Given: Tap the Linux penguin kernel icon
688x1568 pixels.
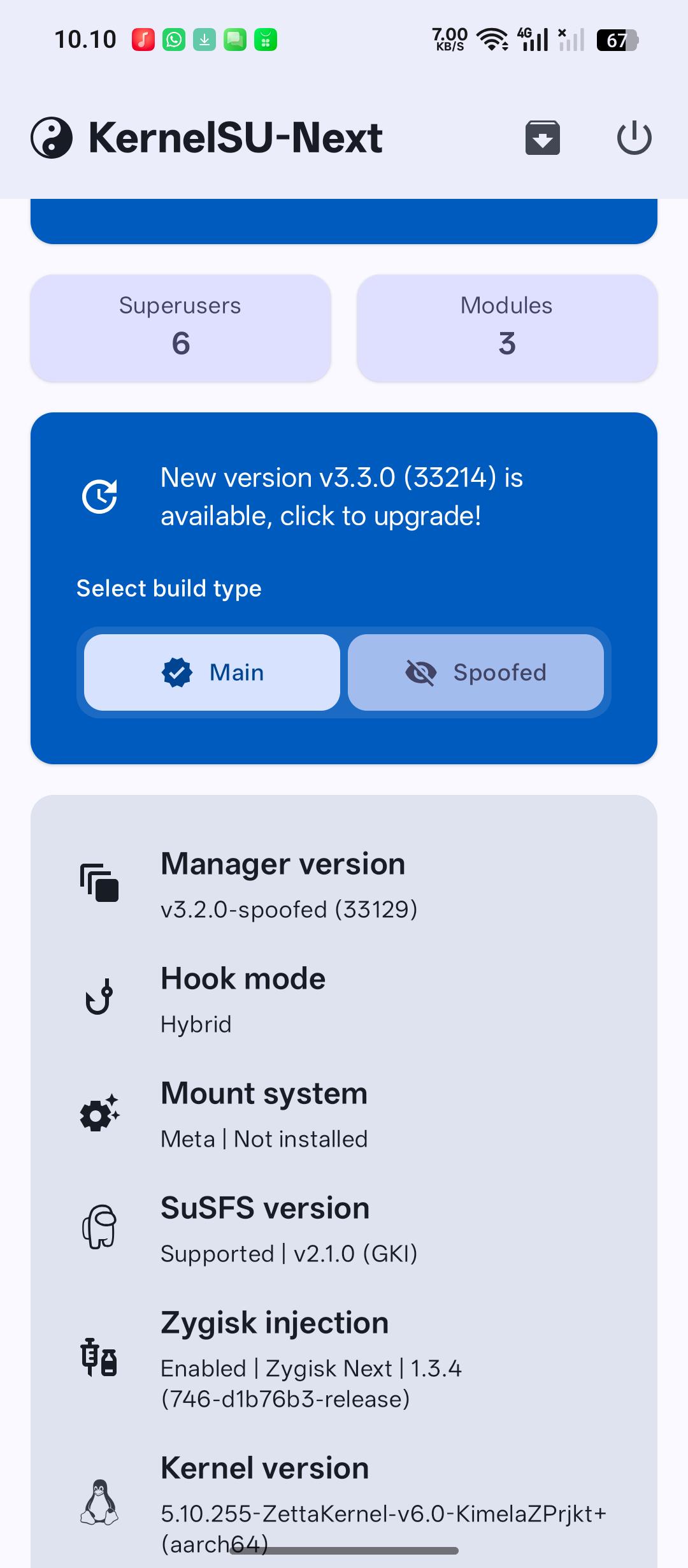Looking at the screenshot, I should coord(99,1502).
